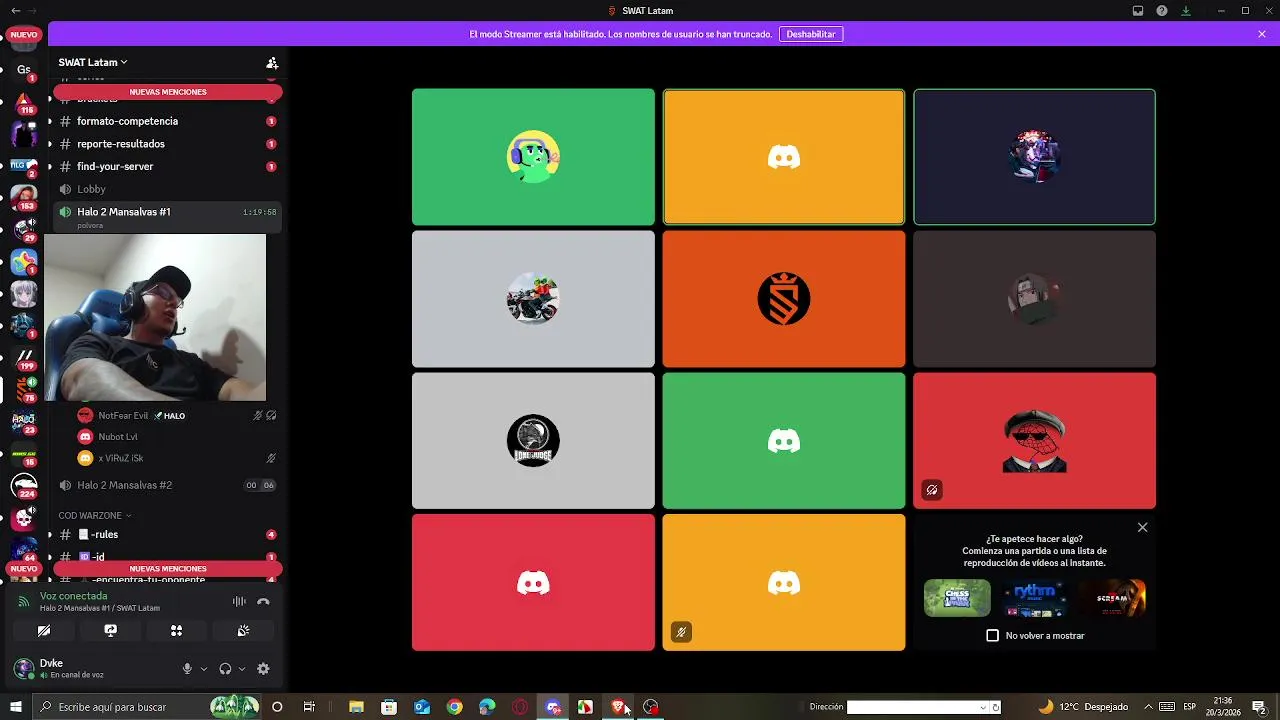The height and width of the screenshot is (720, 1280).
Task: Open SWAT Latam server dropdown
Action: 93,62
